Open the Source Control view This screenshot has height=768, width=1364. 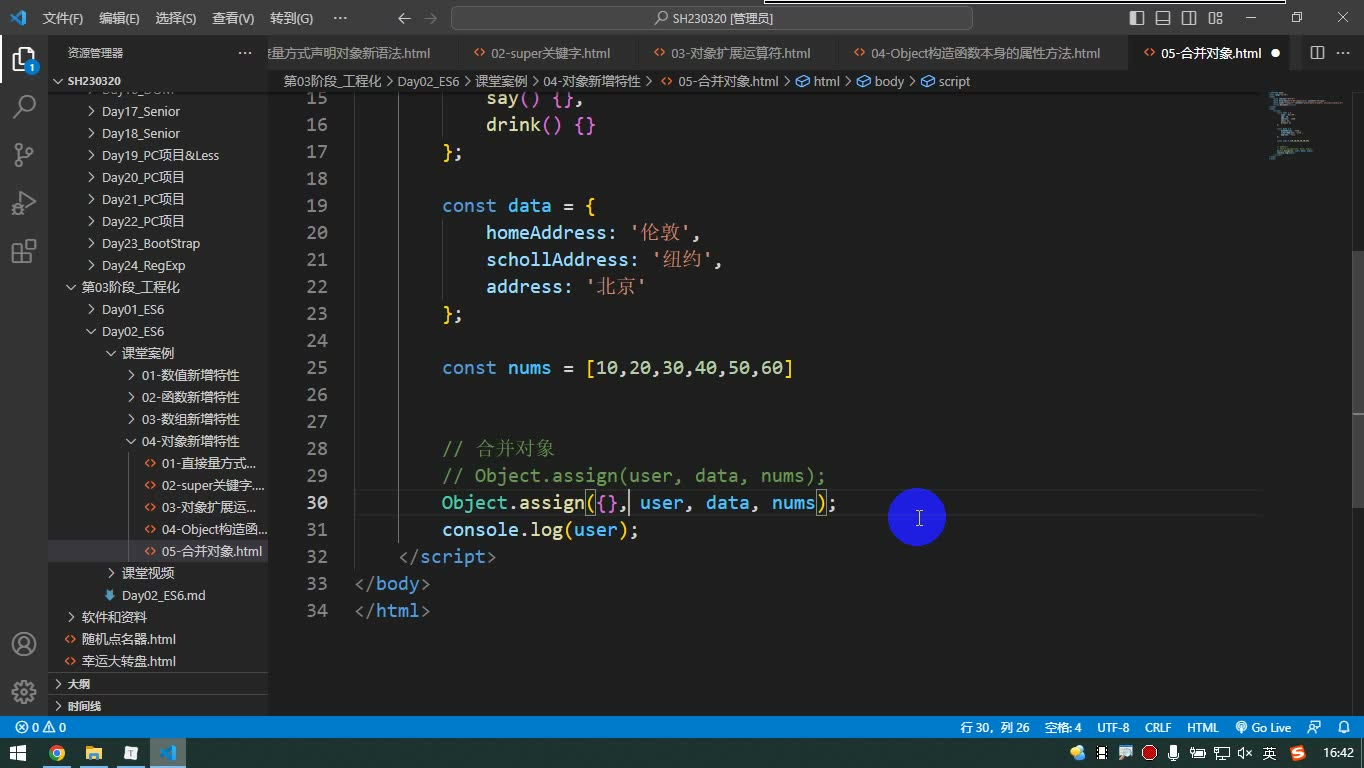coord(24,154)
